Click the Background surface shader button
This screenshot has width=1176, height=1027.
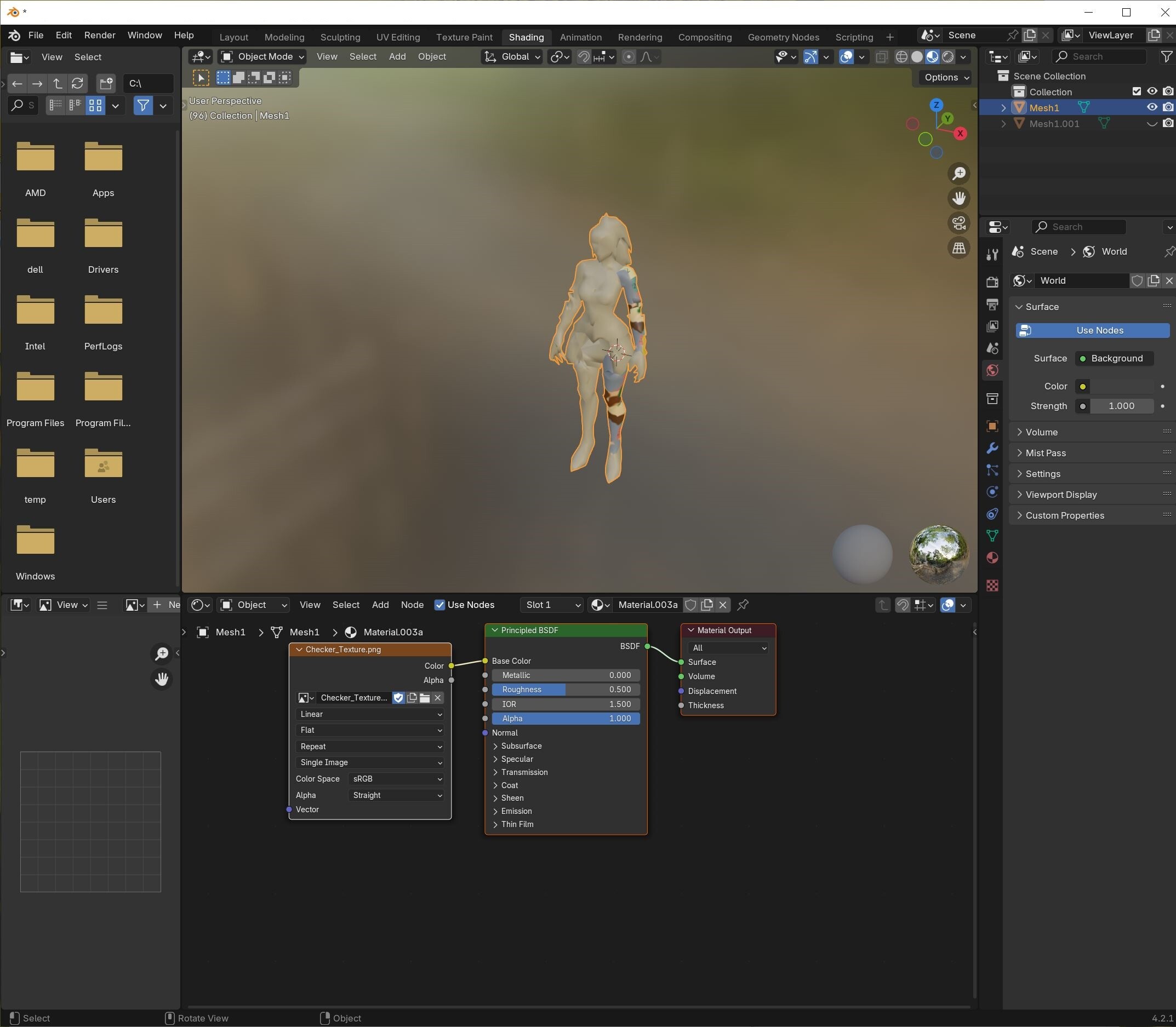(x=1114, y=358)
